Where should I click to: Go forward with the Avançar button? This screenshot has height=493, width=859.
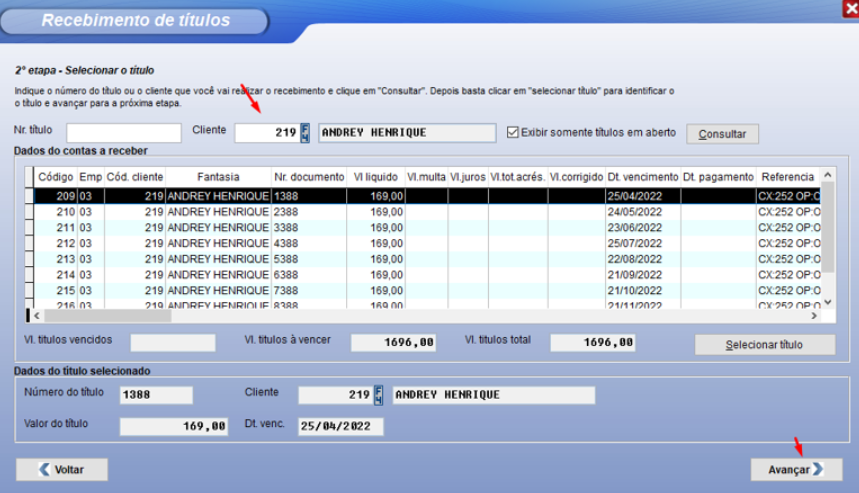pyautogui.click(x=796, y=469)
